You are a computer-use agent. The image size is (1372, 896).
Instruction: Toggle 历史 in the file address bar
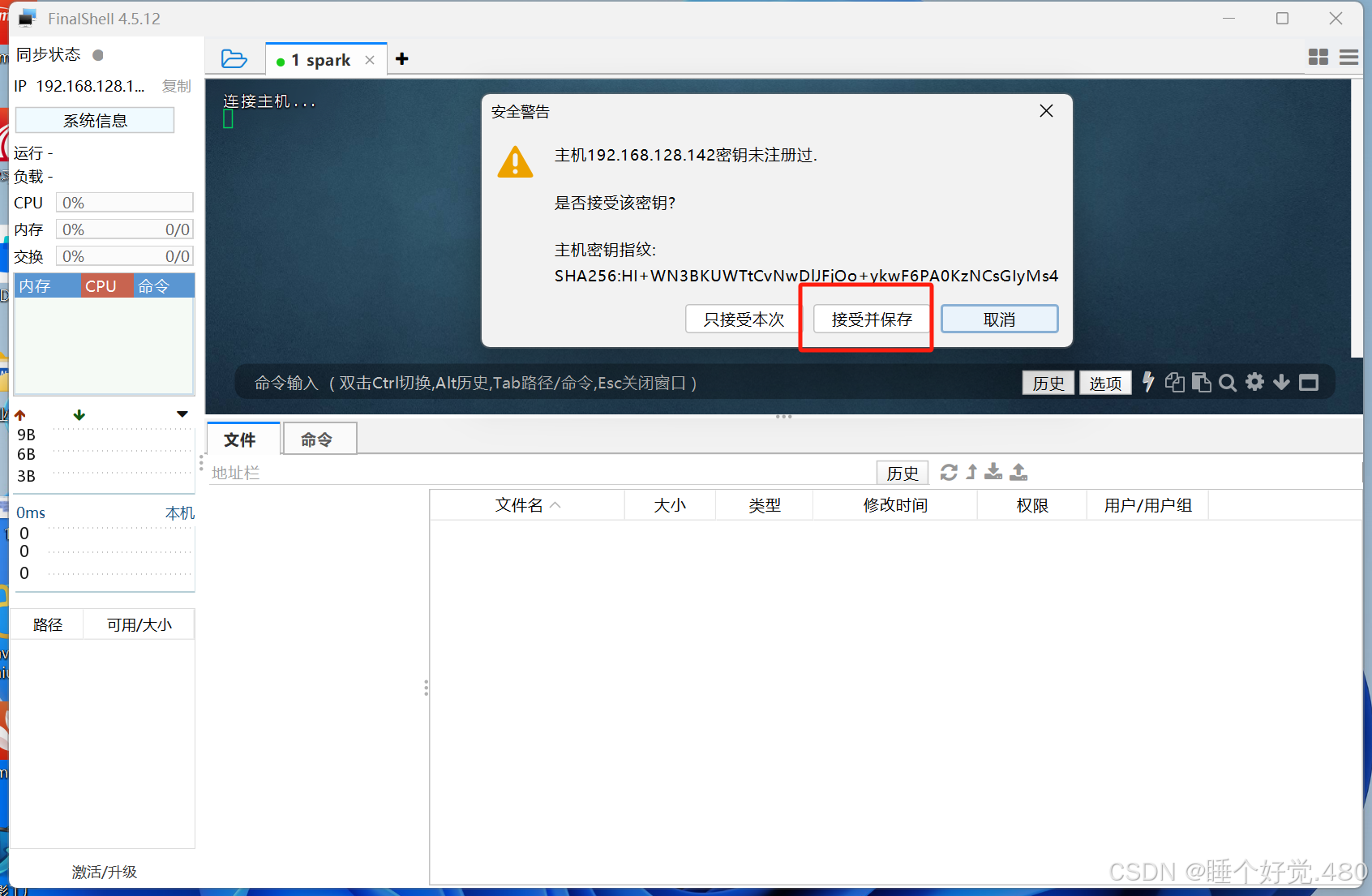(x=902, y=472)
